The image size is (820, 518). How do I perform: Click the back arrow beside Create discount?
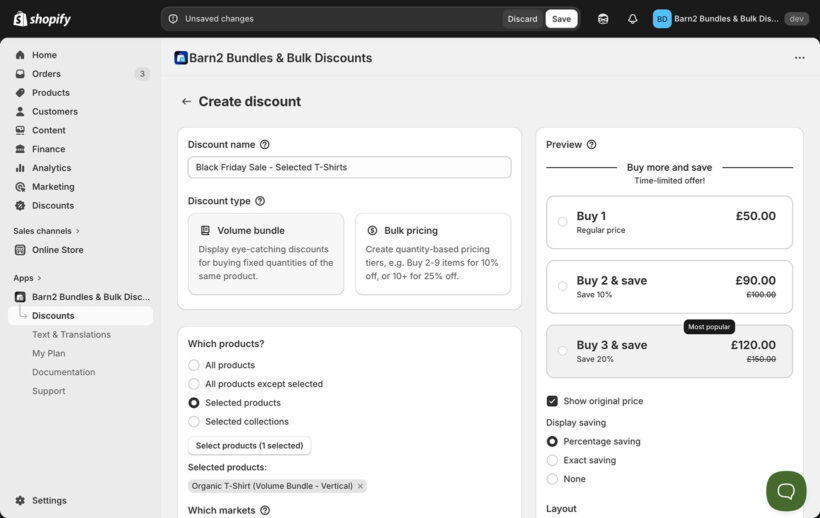pyautogui.click(x=186, y=101)
